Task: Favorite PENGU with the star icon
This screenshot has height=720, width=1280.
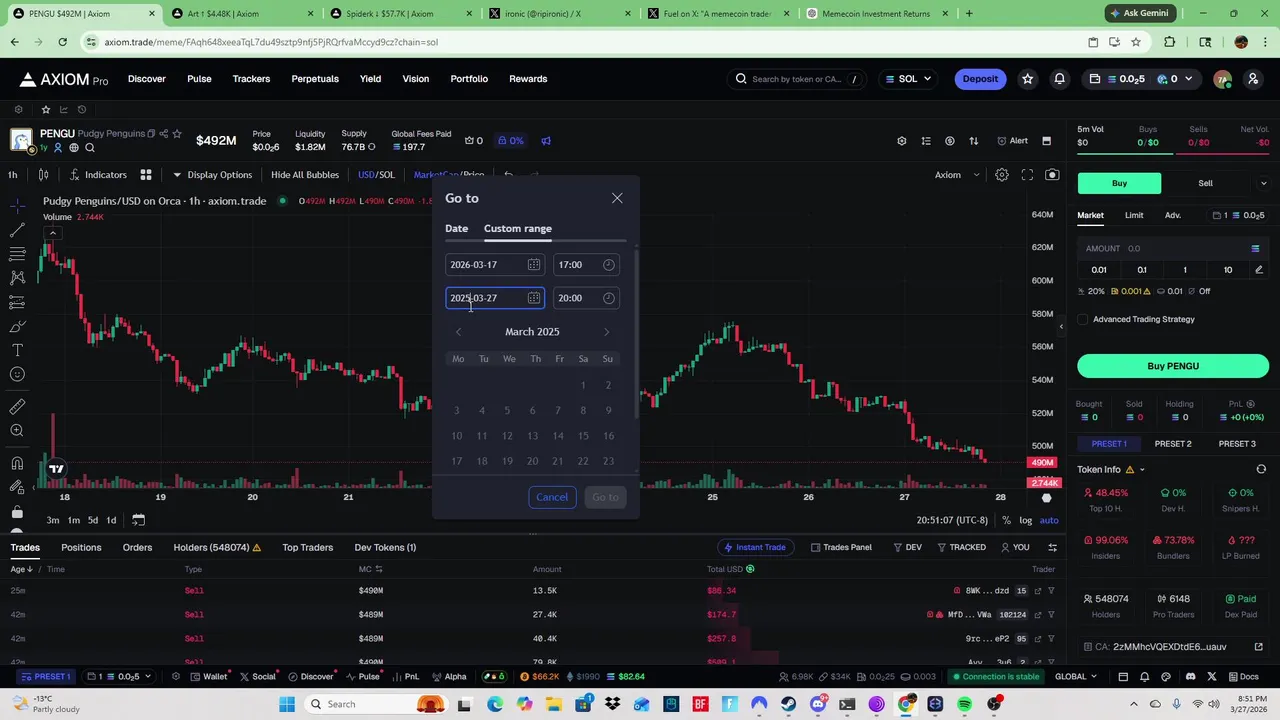Action: [177, 134]
